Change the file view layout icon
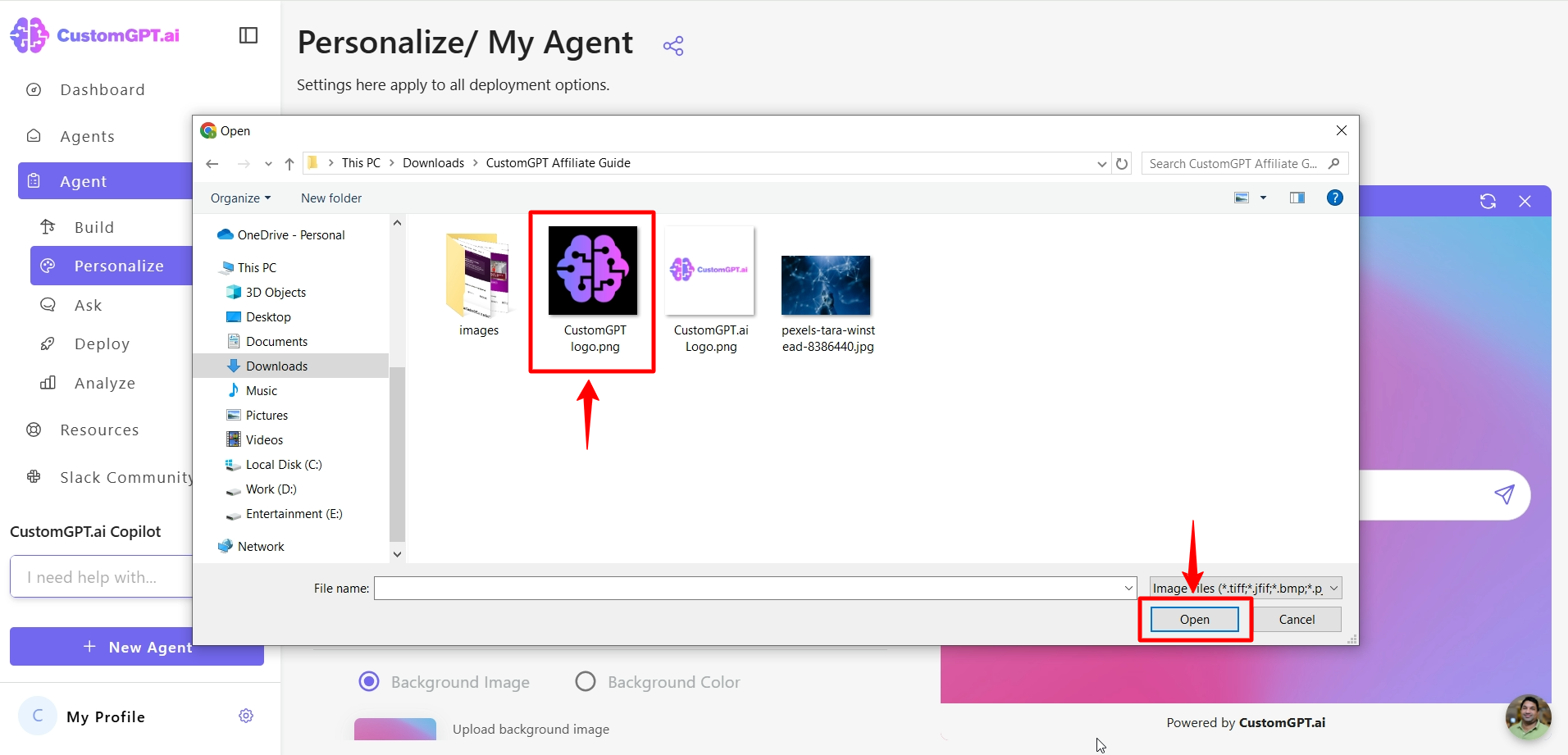Viewport: 1568px width, 755px height. [x=1242, y=198]
